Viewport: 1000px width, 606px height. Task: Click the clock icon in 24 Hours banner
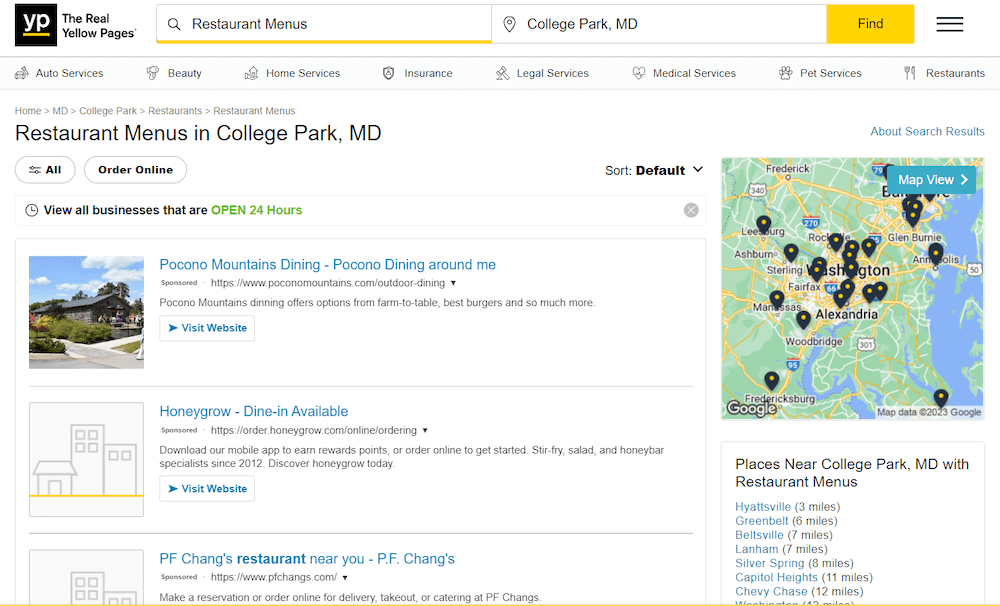[31, 210]
